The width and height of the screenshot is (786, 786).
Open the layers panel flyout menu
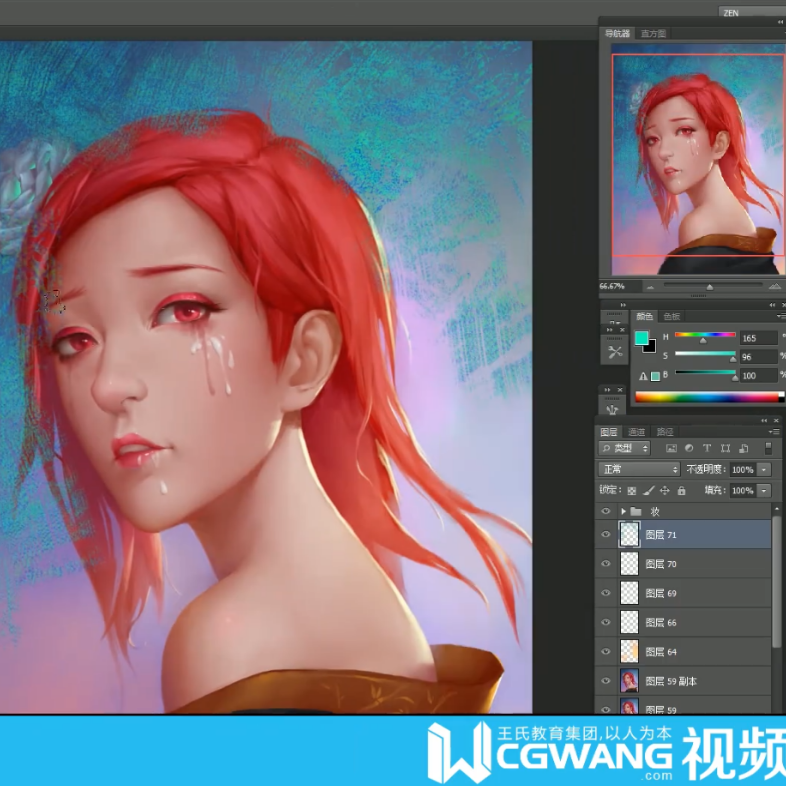774,432
